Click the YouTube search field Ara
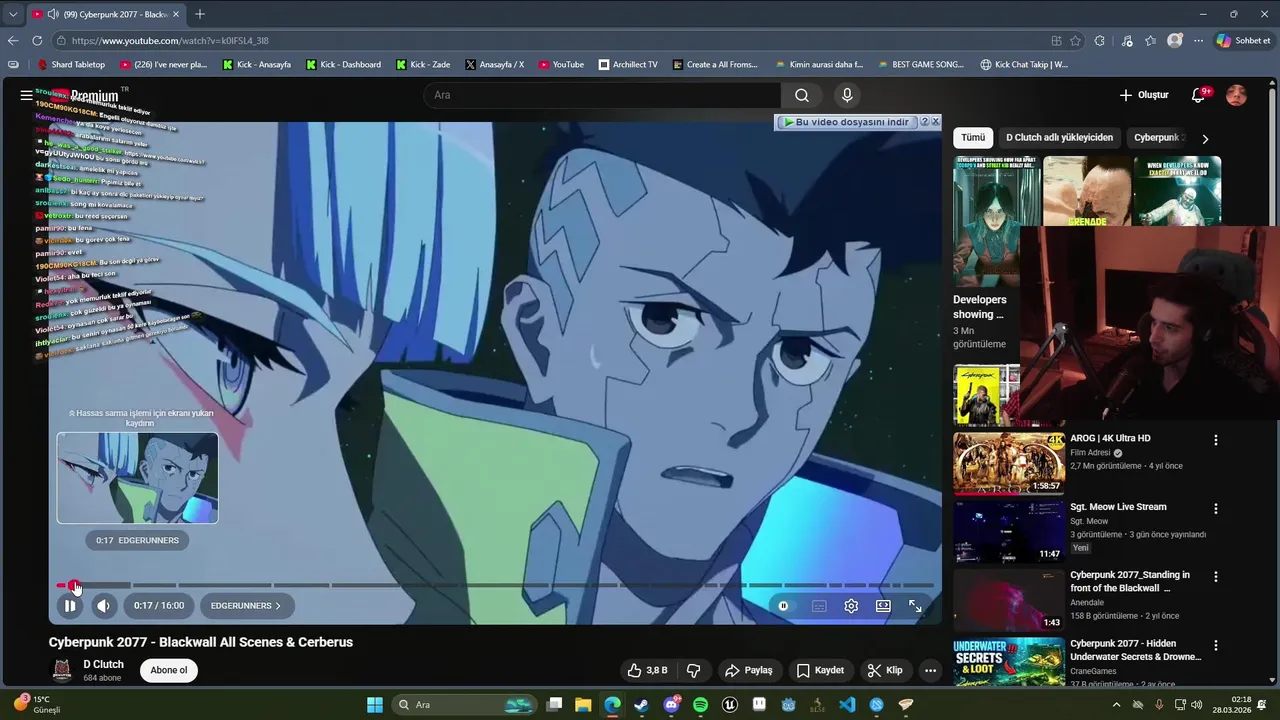This screenshot has height=720, width=1280. click(x=603, y=95)
